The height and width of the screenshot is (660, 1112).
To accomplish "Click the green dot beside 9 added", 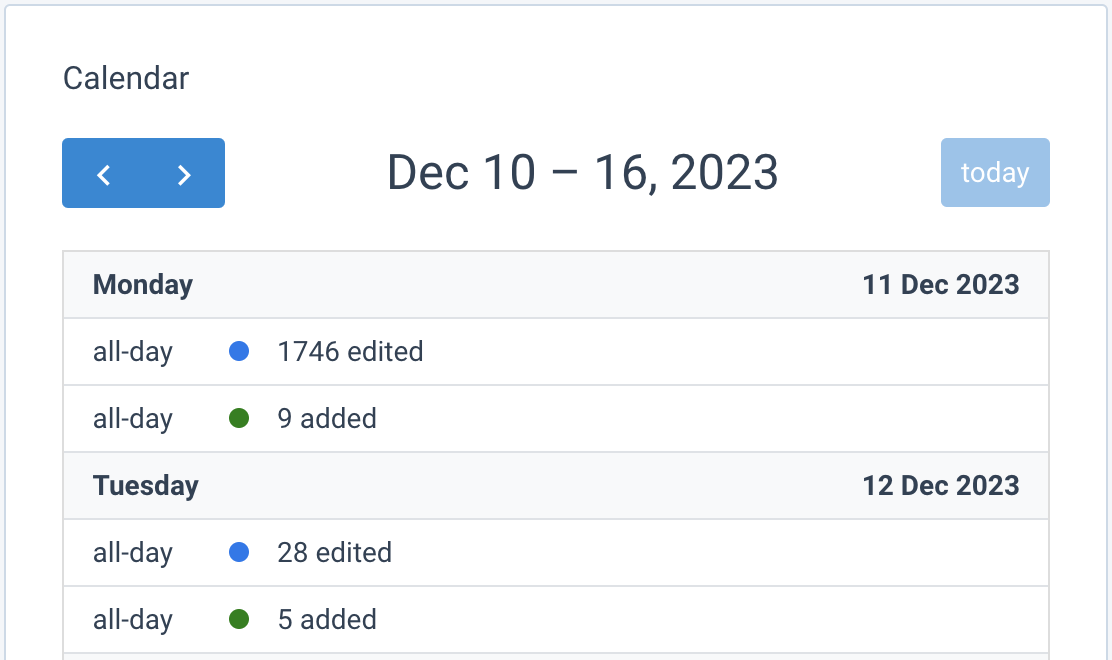I will click(x=239, y=419).
